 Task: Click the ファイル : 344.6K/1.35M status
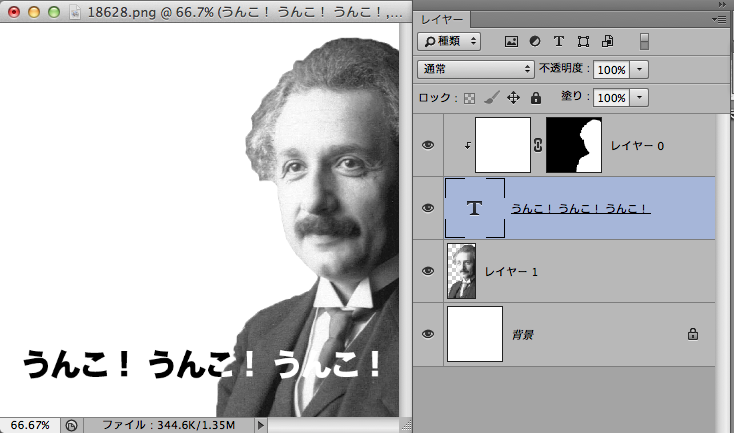169,425
